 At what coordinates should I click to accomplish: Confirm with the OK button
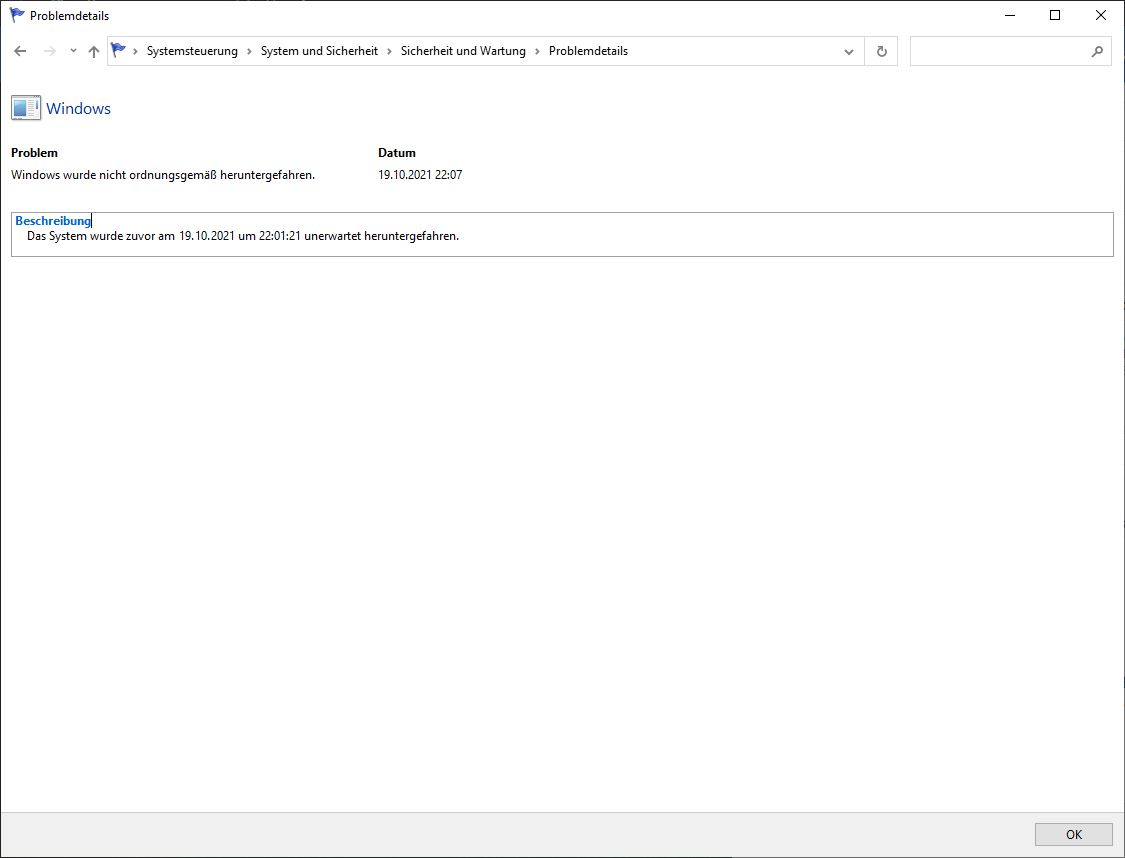coord(1073,834)
